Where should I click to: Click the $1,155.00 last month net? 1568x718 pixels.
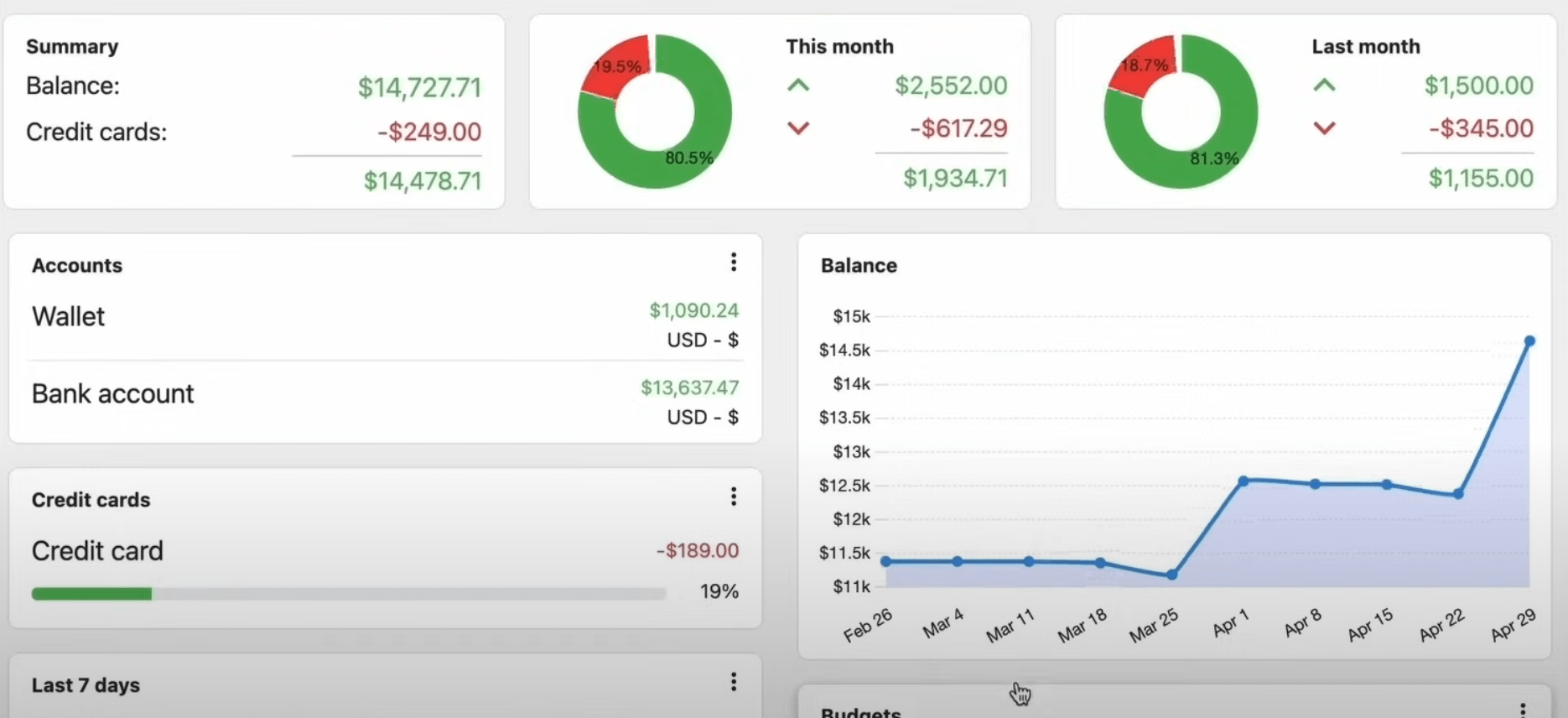(x=1481, y=178)
